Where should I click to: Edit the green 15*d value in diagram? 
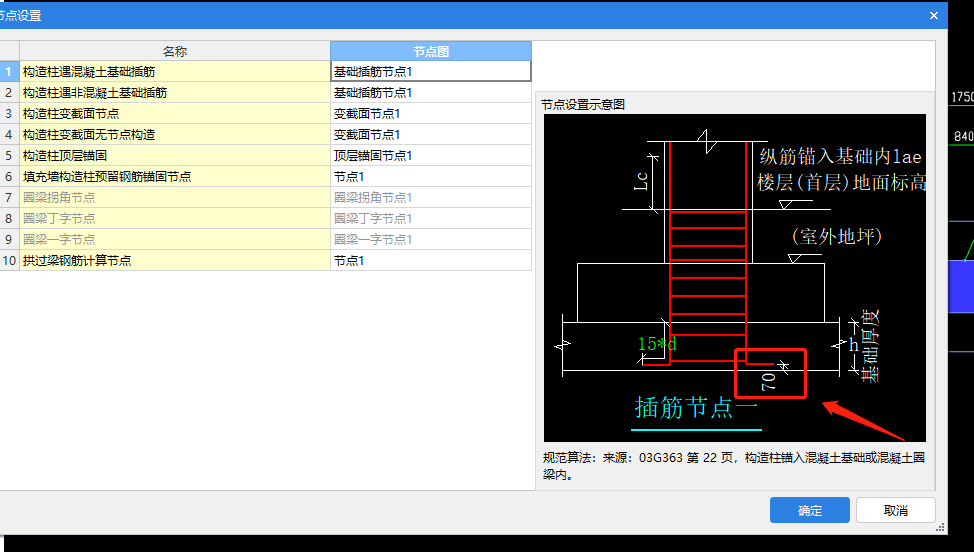(657, 343)
